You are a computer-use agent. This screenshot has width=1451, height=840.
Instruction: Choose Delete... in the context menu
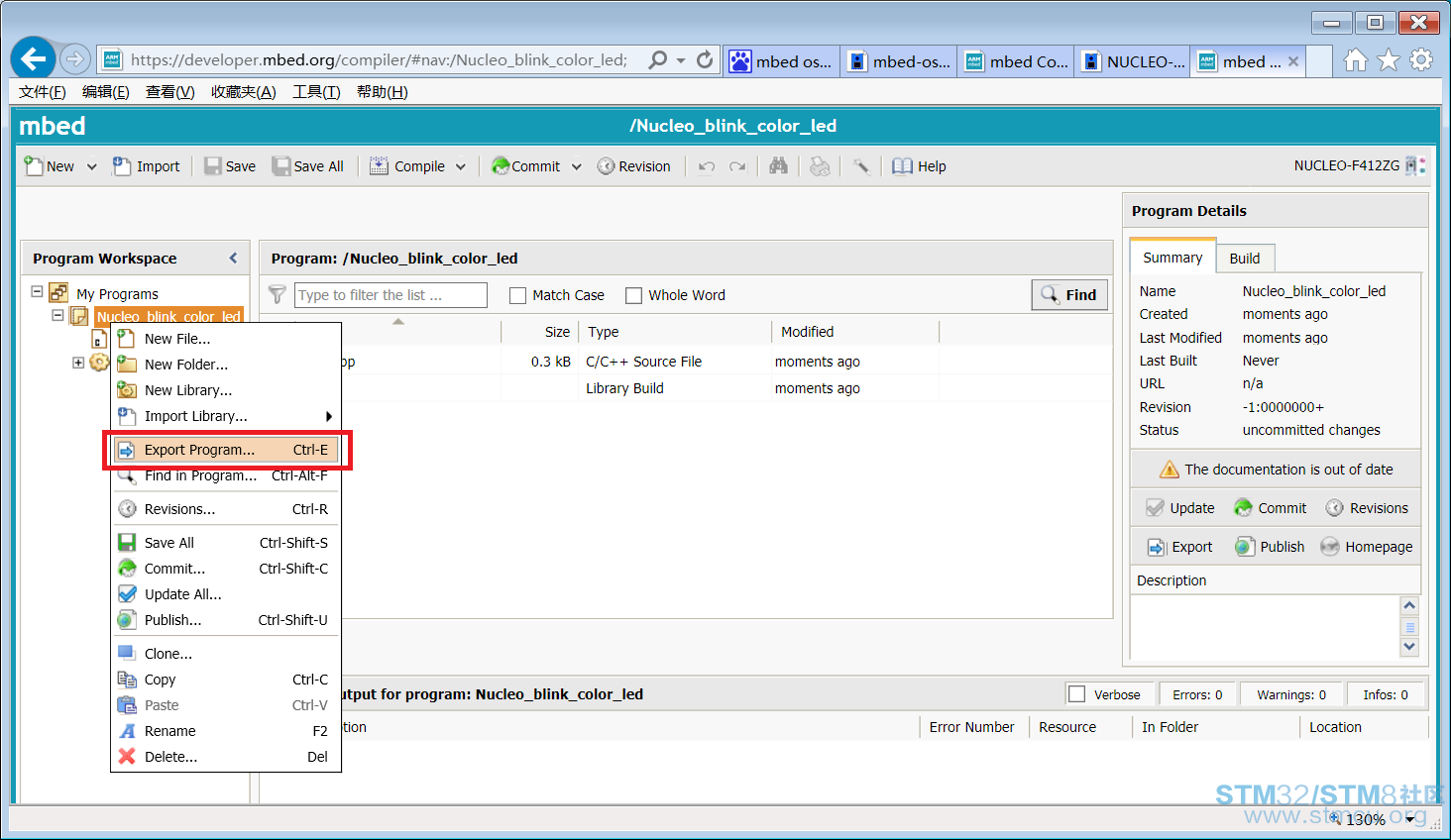226,757
